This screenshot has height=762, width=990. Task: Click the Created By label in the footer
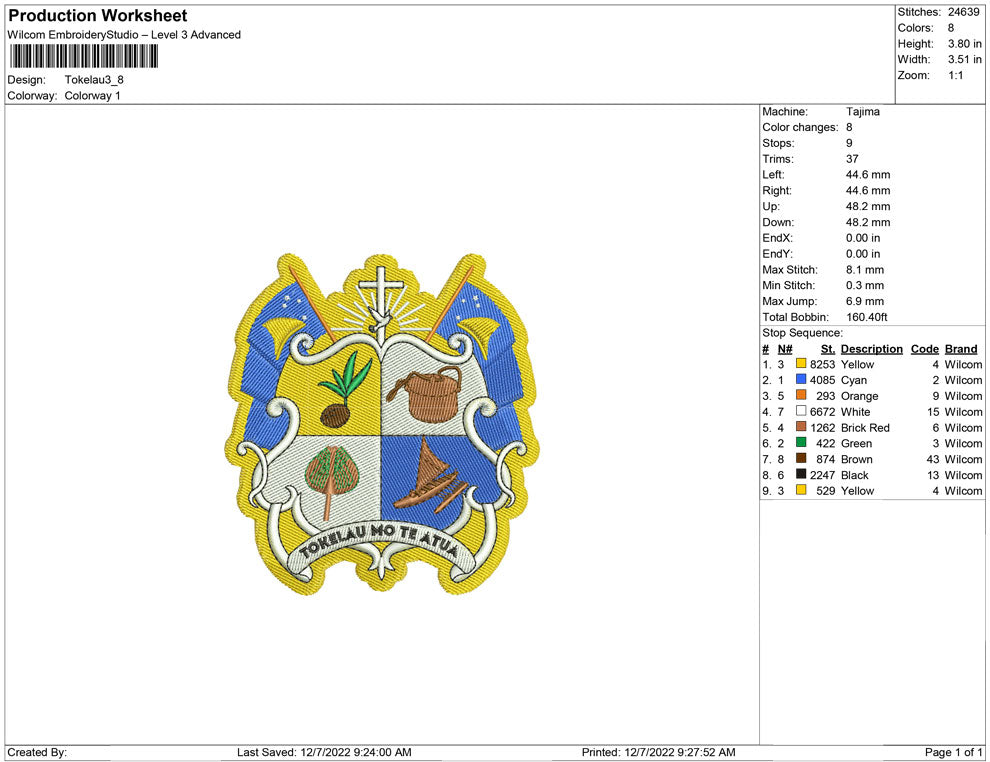pos(37,752)
